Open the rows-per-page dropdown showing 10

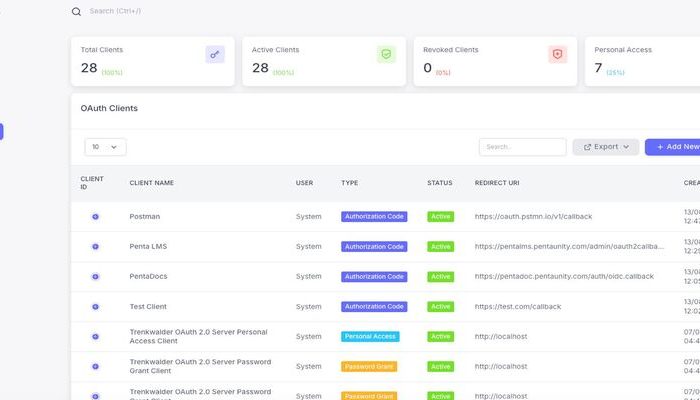click(105, 147)
